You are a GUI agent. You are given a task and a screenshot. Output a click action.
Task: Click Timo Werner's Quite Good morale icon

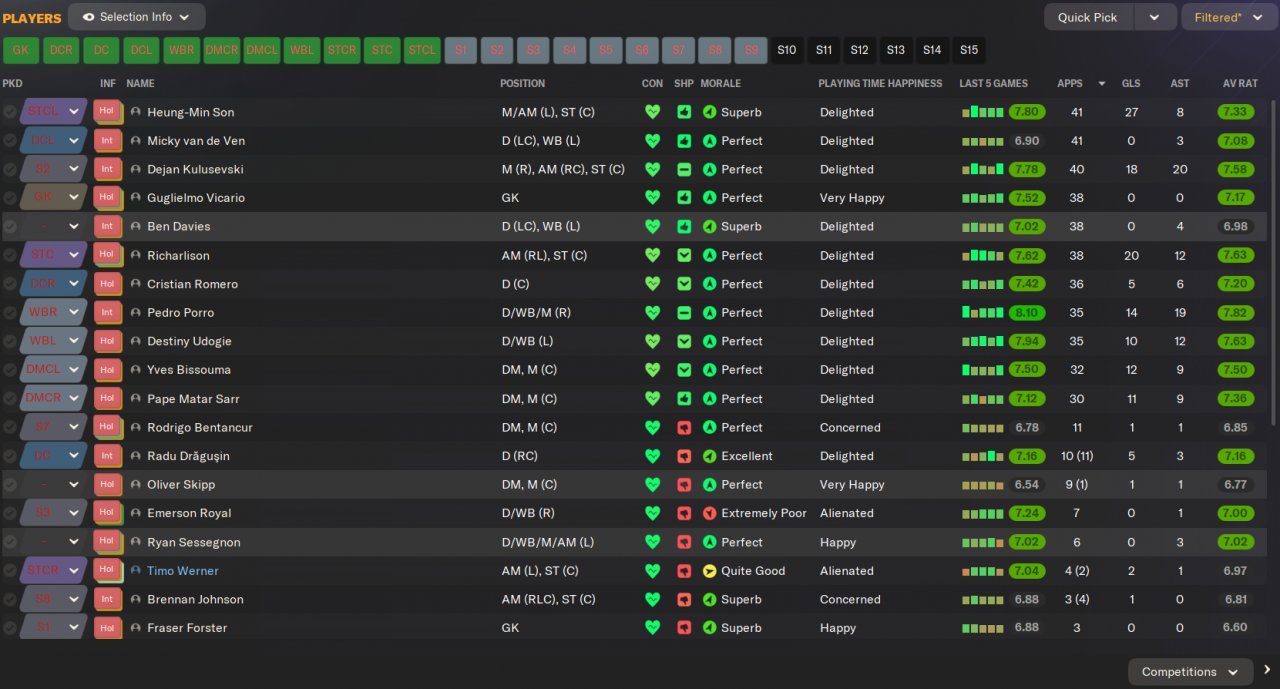[x=710, y=571]
